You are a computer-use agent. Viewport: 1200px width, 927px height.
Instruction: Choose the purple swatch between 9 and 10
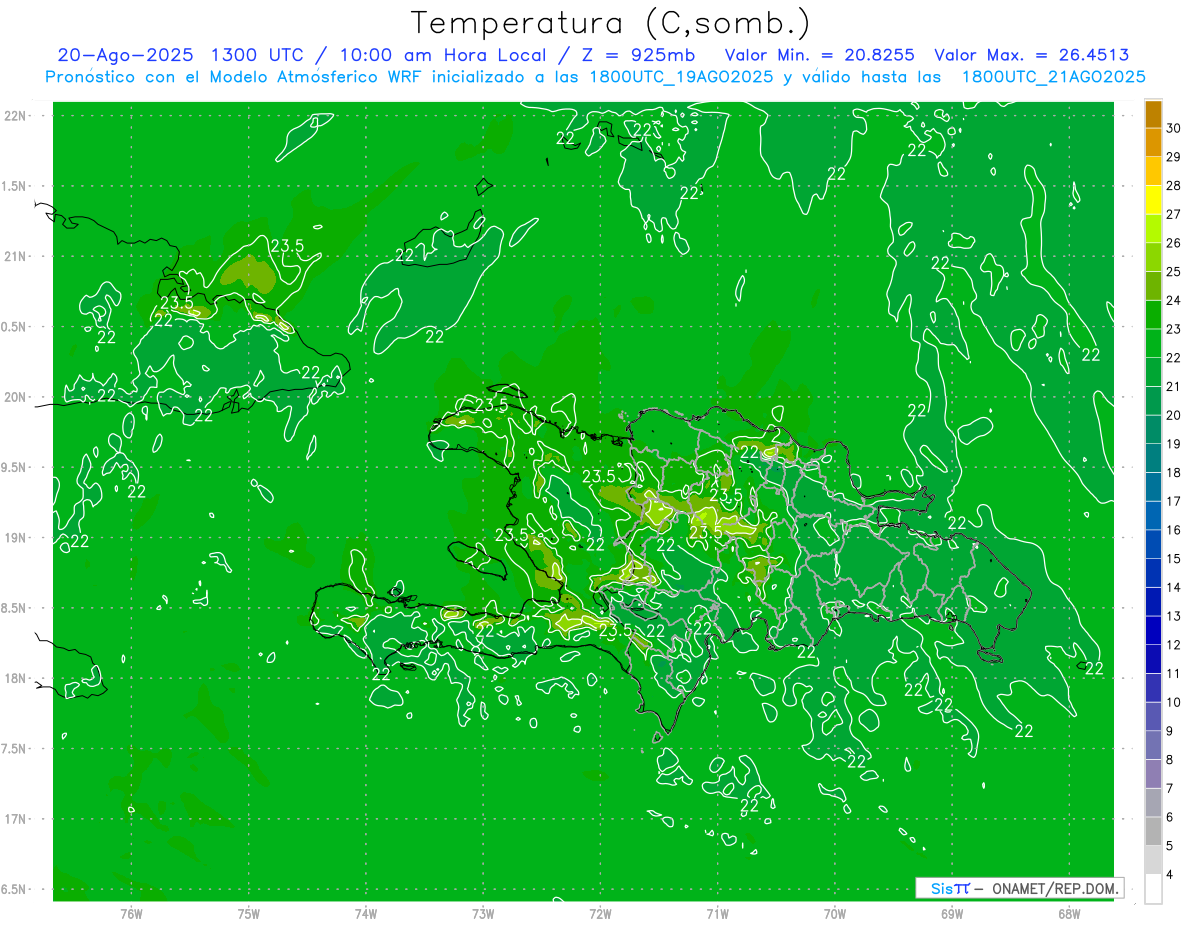point(1153,716)
